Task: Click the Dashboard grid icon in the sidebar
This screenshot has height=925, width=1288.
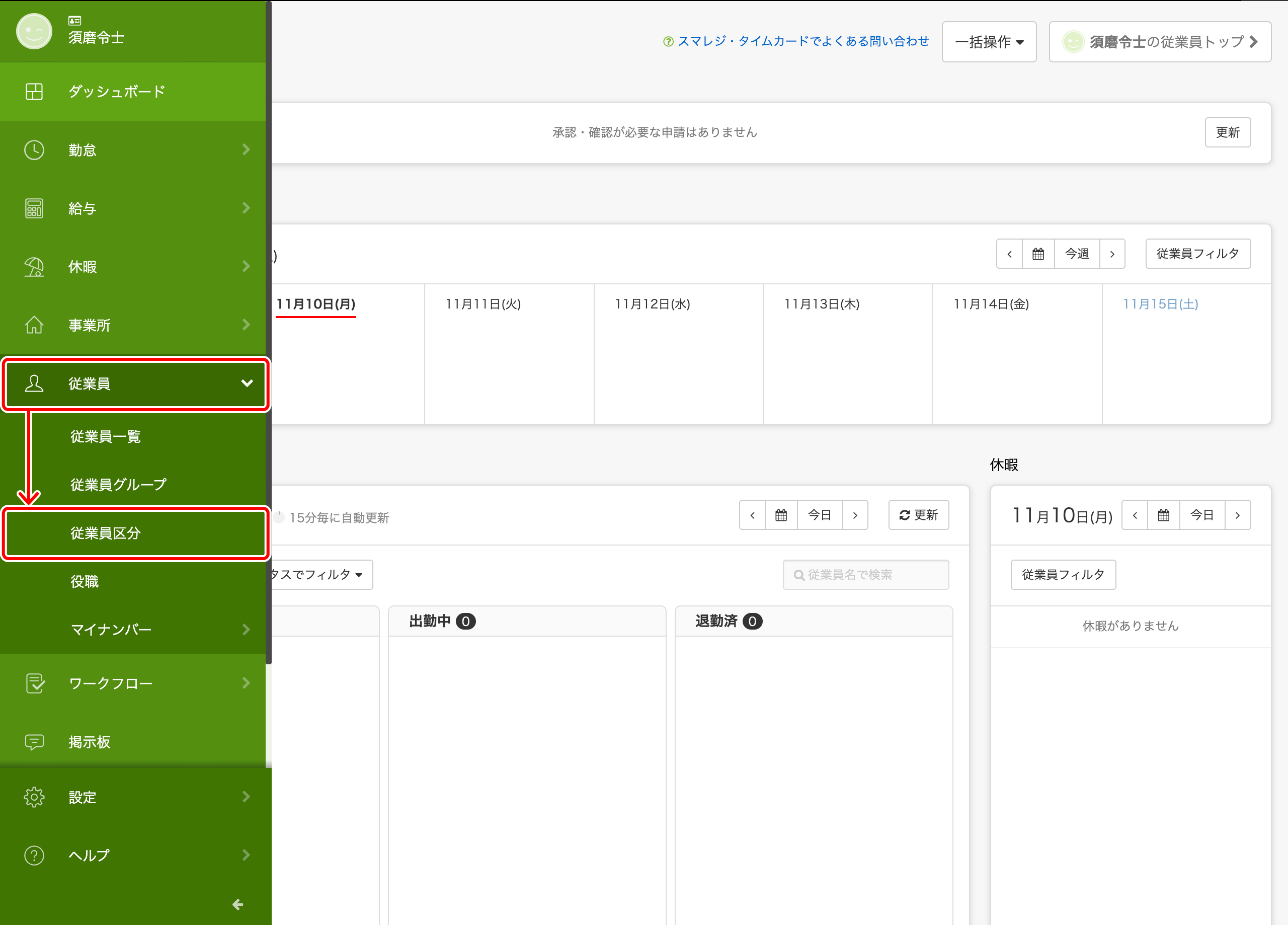Action: pos(34,92)
